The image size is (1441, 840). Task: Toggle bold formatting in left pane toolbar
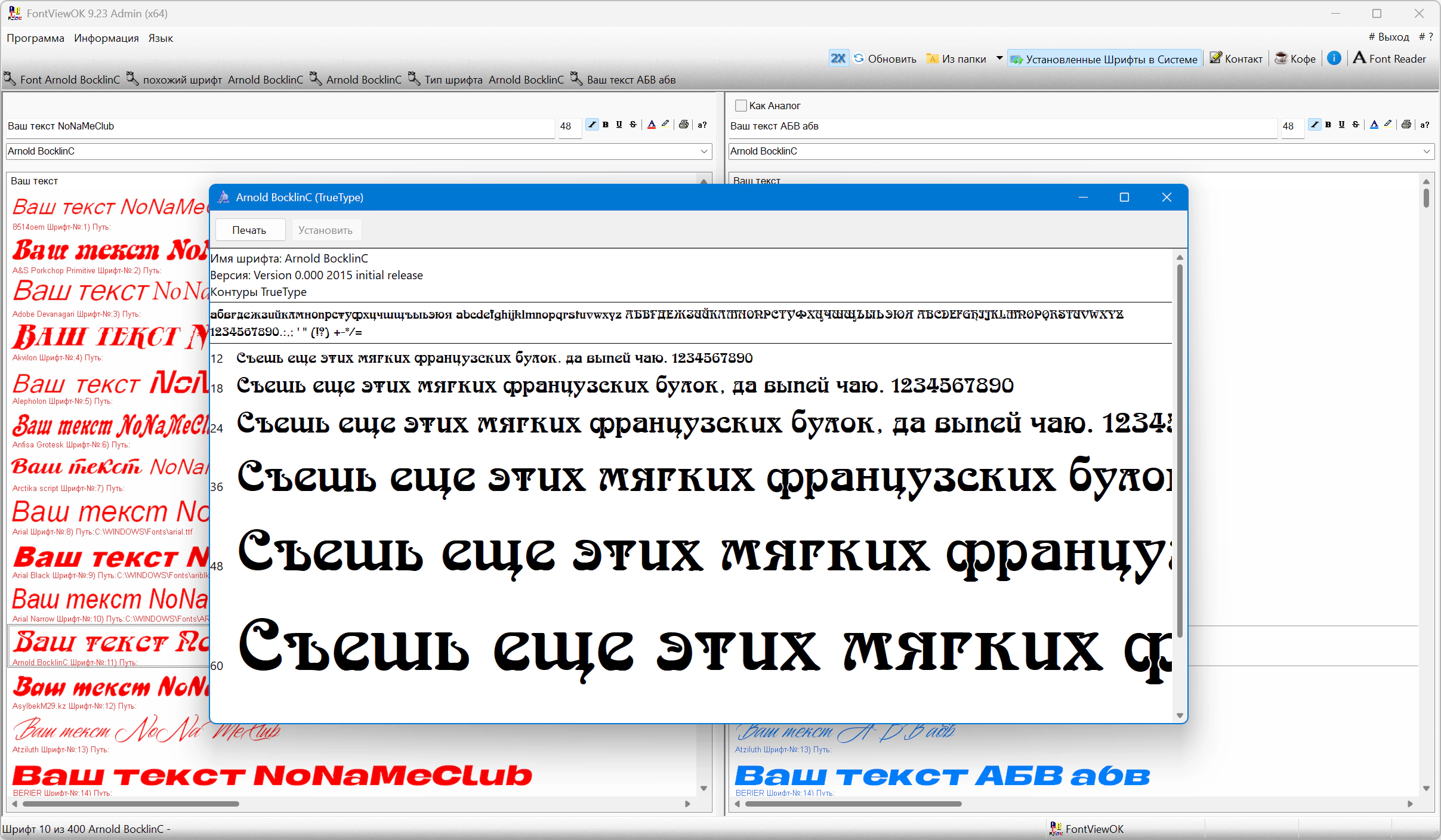click(606, 125)
